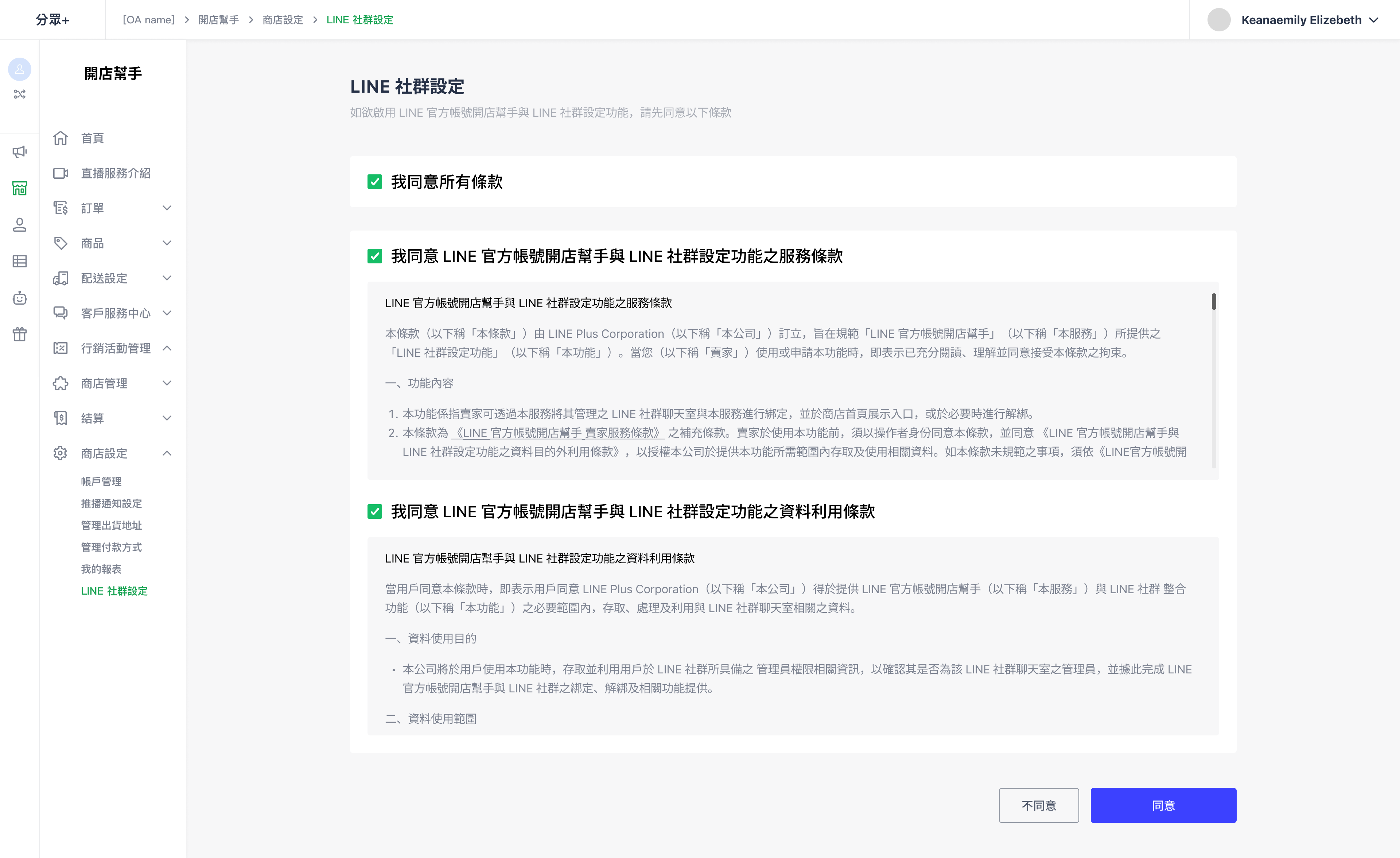The height and width of the screenshot is (858, 1400).
Task: Click the shuffle icon under the account avatar
Action: 20,94
